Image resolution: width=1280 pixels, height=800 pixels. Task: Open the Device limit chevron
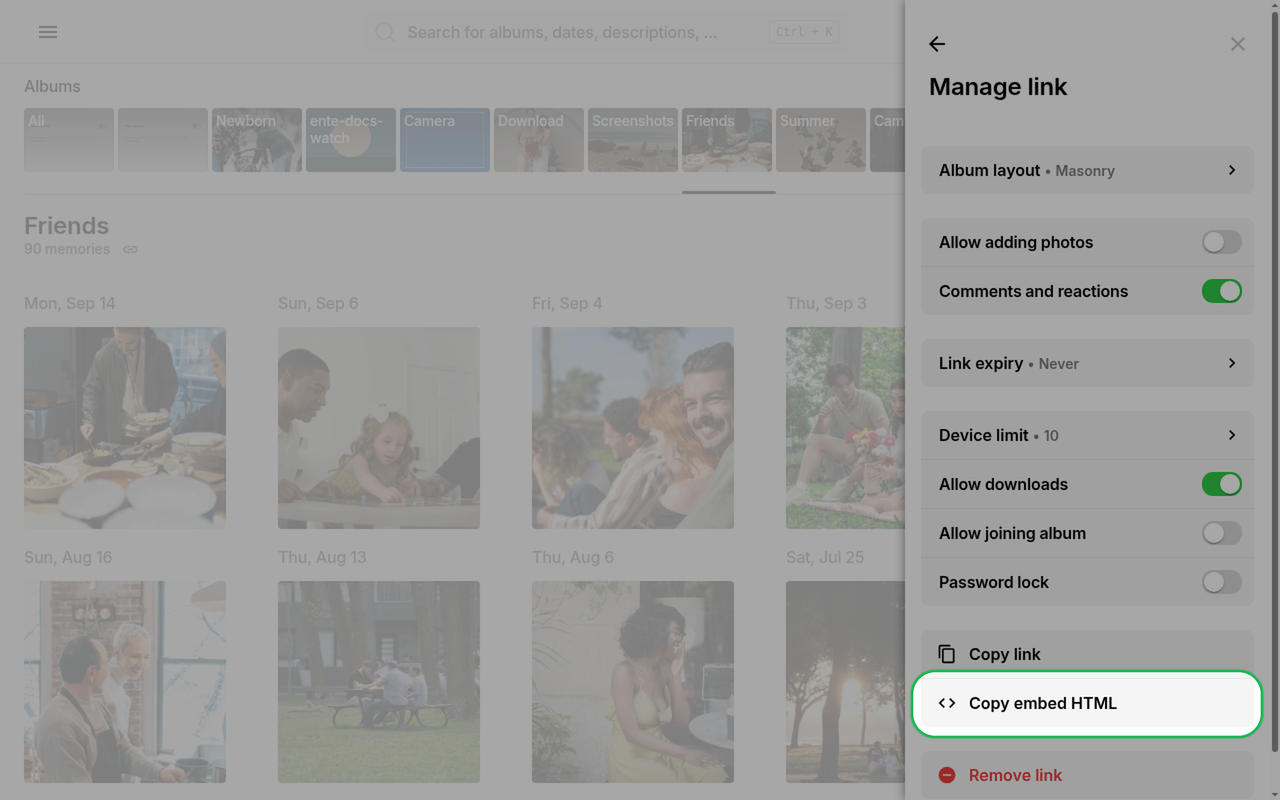pos(1232,435)
